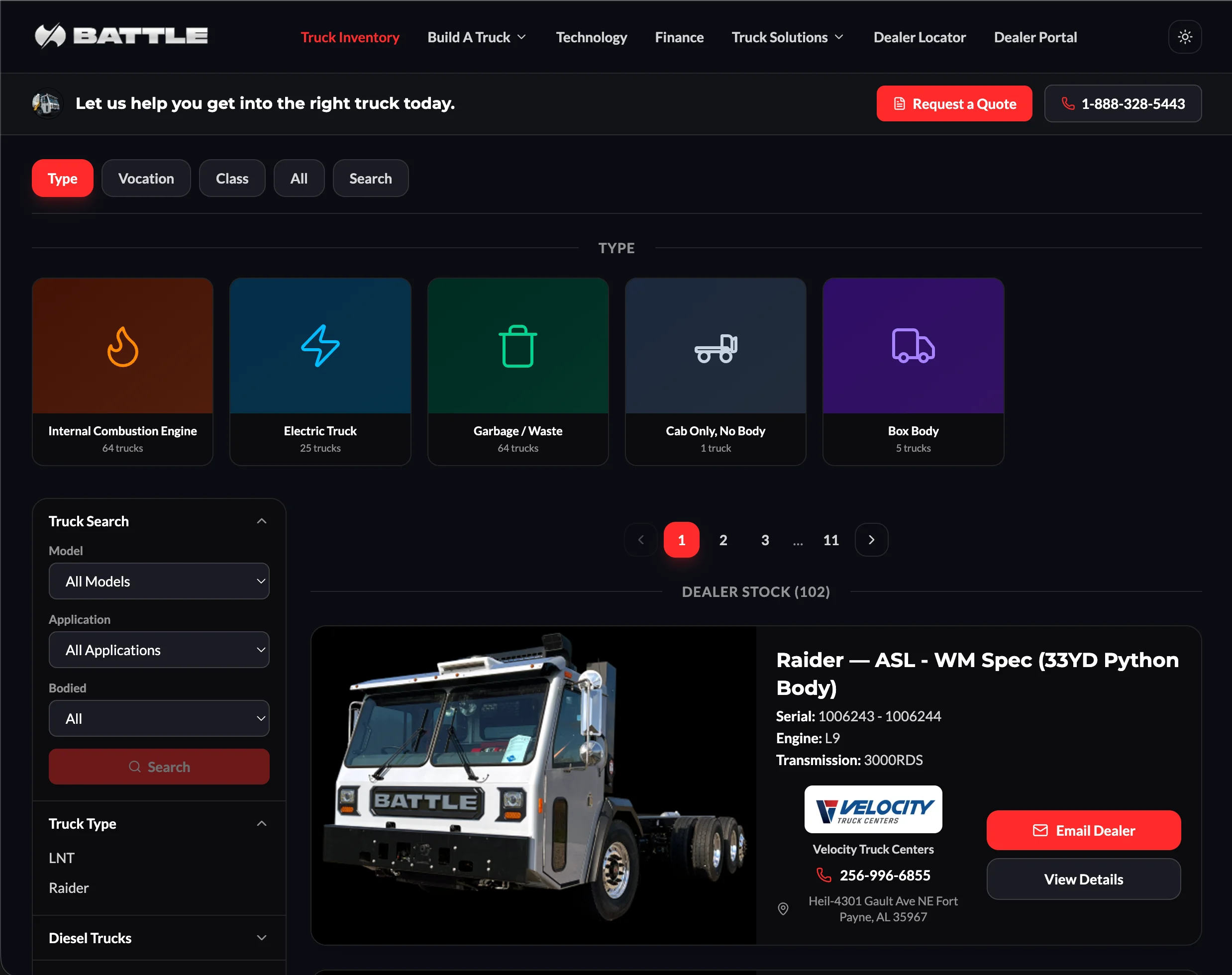Expand the Build A Truck menu
The height and width of the screenshot is (975, 1232).
click(x=477, y=37)
